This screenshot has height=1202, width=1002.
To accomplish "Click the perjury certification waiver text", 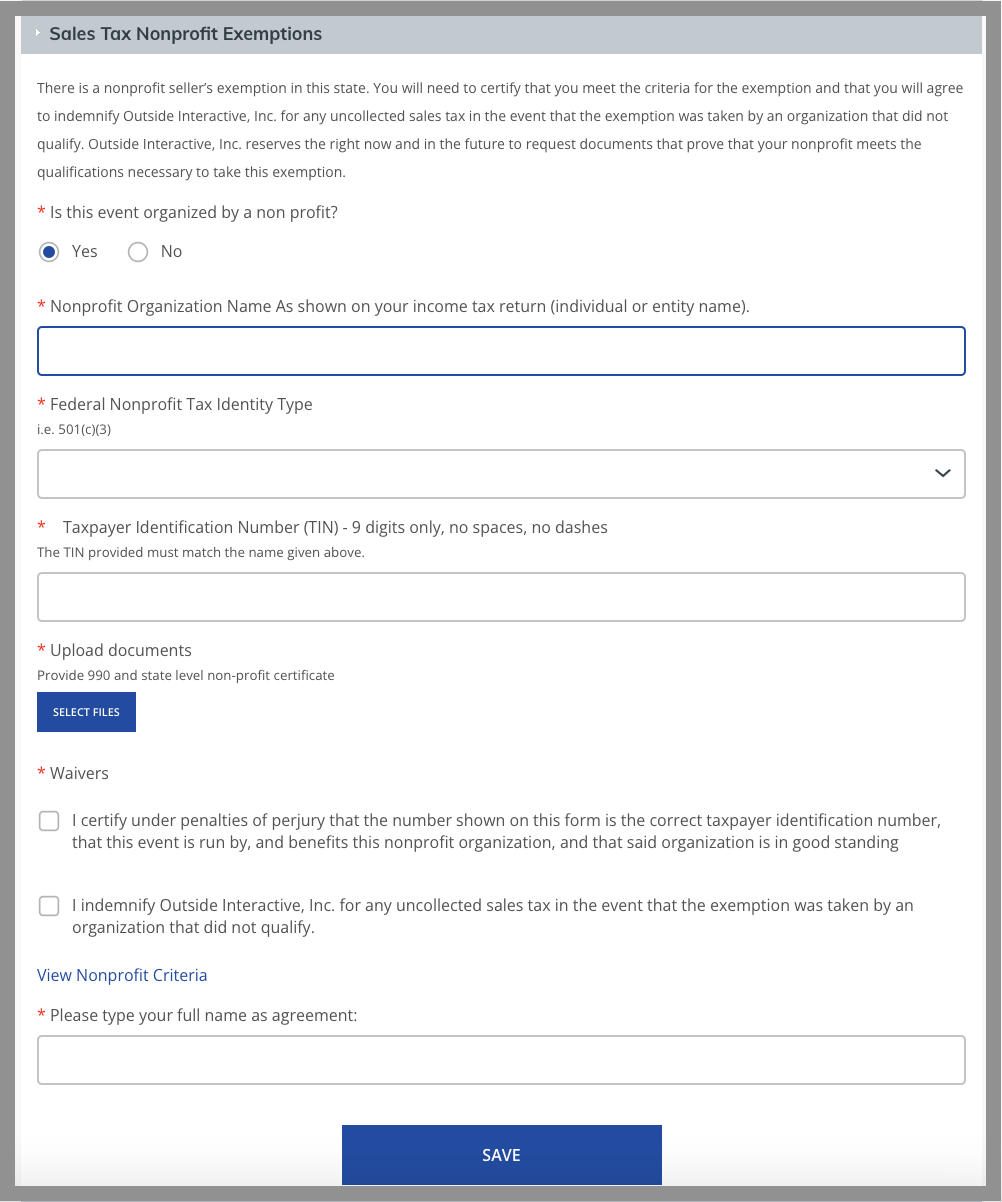I will point(505,832).
